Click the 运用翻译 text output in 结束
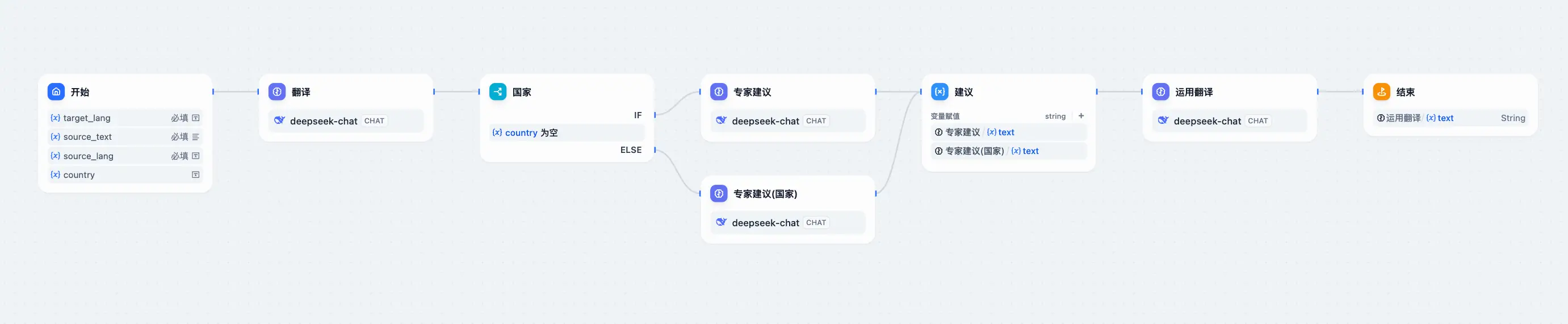Screen dimensions: 1568x324 (1450, 118)
